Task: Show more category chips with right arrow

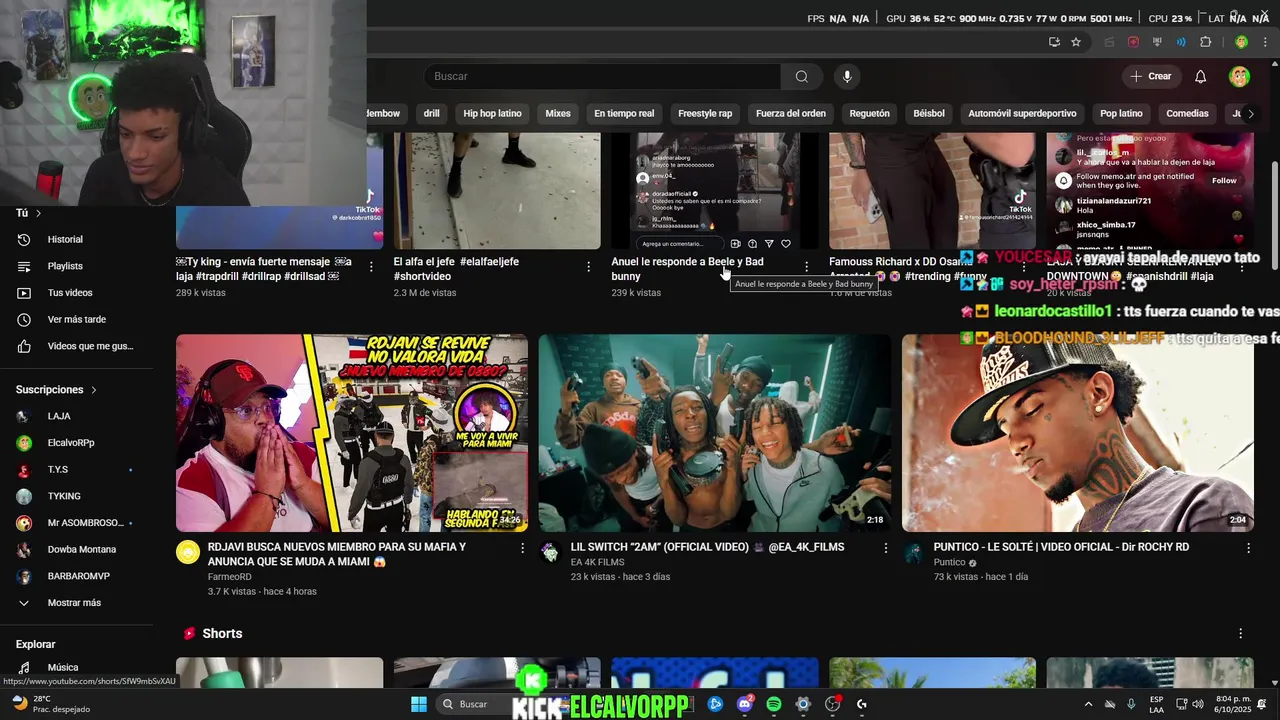Action: point(1250,114)
